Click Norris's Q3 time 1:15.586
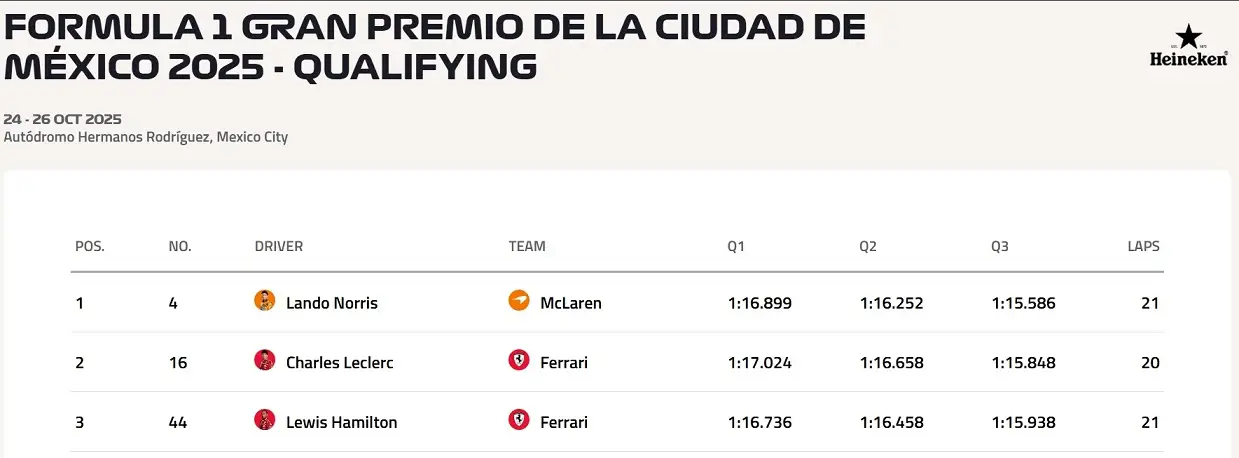The width and height of the screenshot is (1239, 458). 1023,303
